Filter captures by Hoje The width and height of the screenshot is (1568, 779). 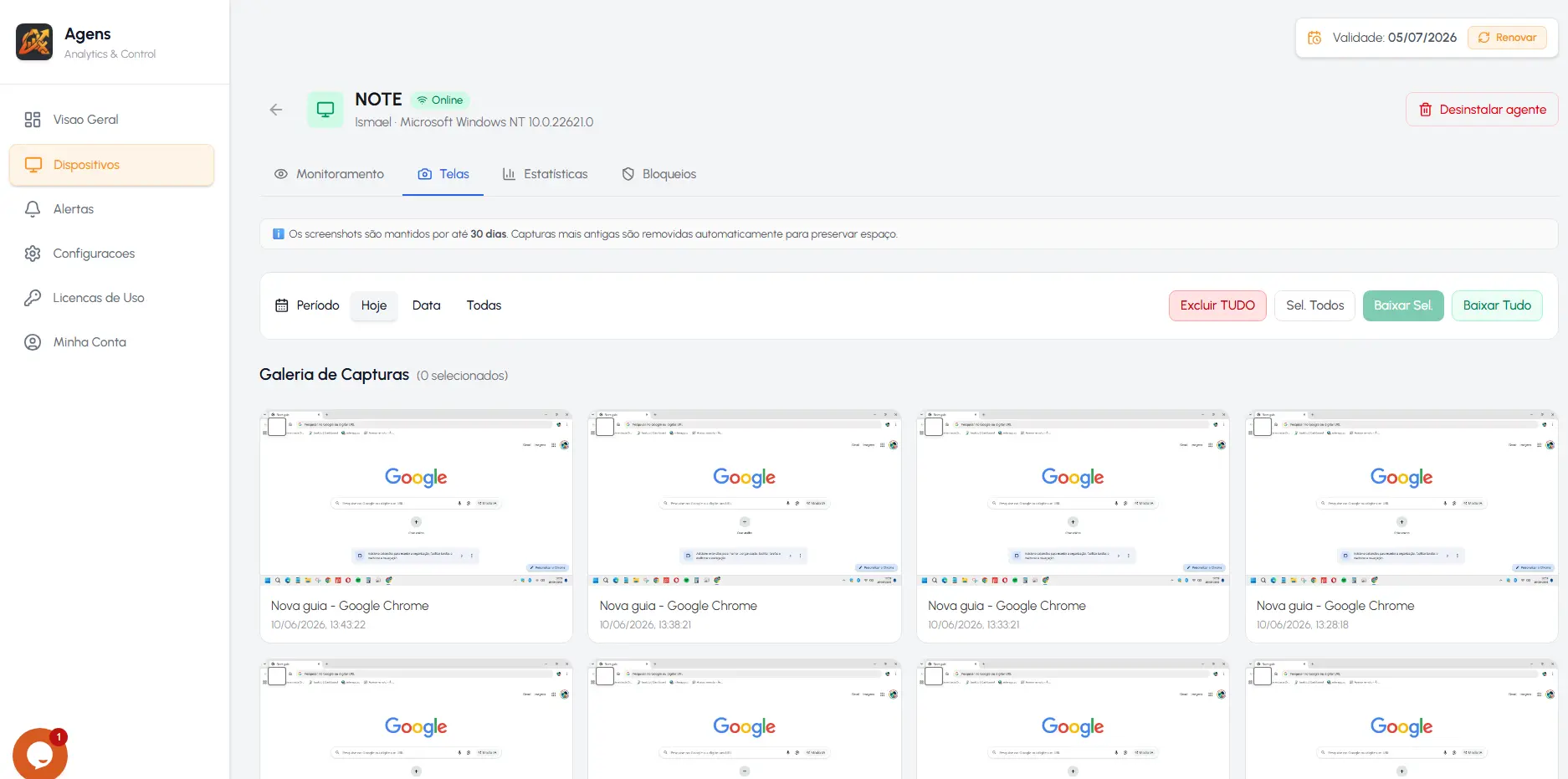pyautogui.click(x=374, y=305)
